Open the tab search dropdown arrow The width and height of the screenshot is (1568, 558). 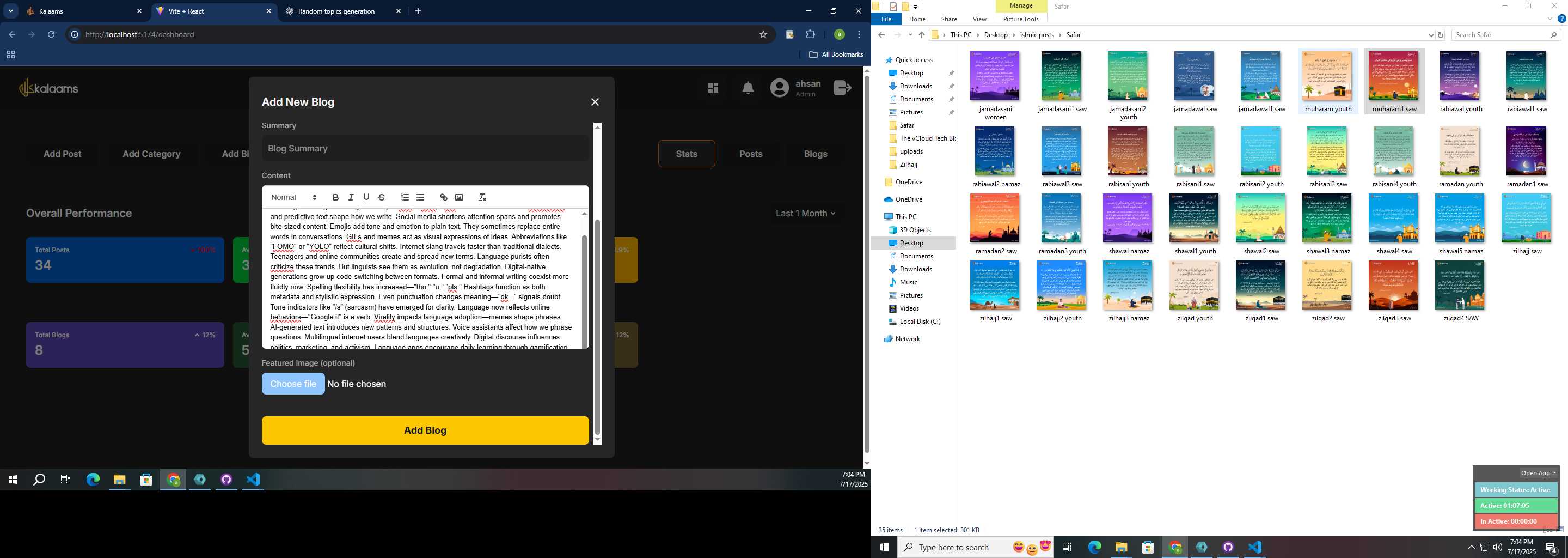click(10, 11)
